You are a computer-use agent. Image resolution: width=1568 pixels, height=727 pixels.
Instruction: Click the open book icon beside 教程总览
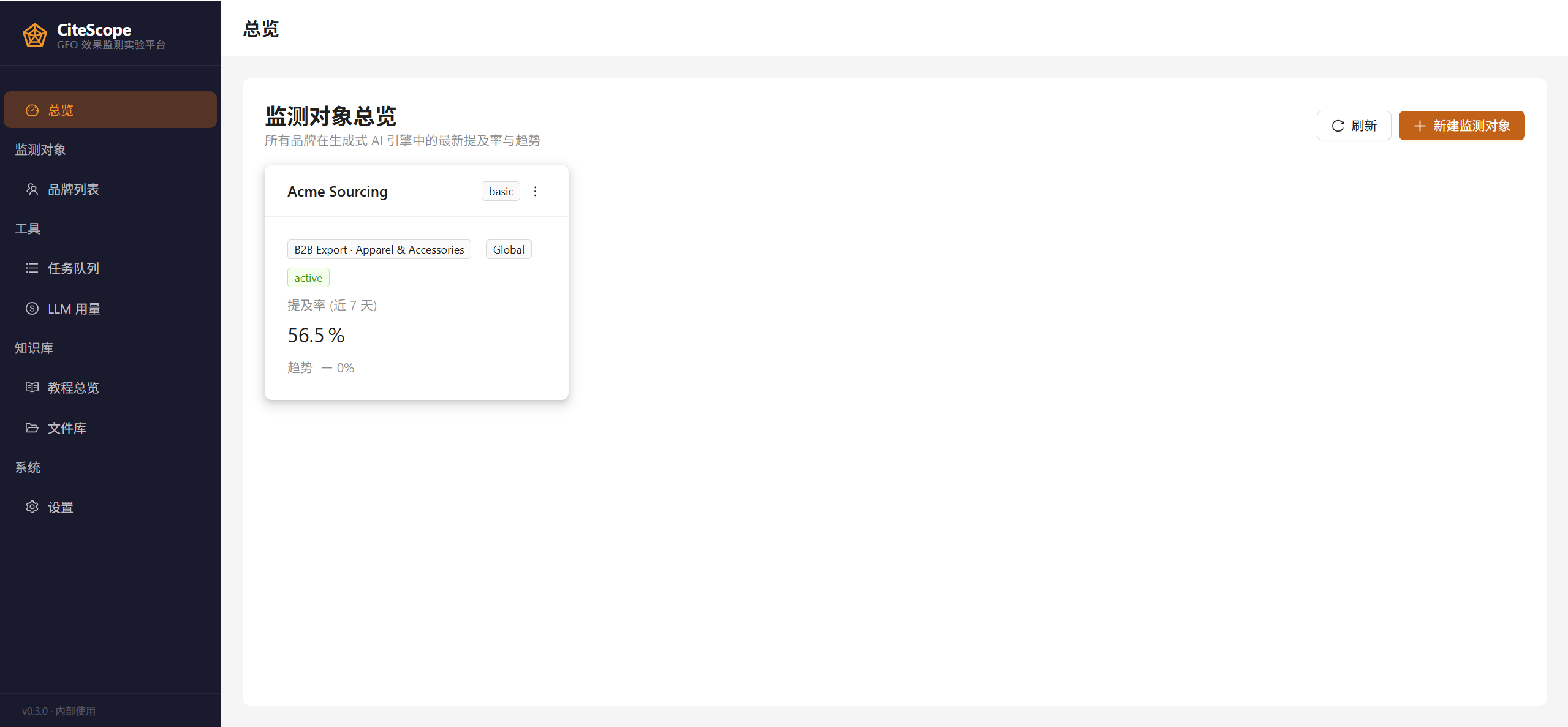[32, 388]
